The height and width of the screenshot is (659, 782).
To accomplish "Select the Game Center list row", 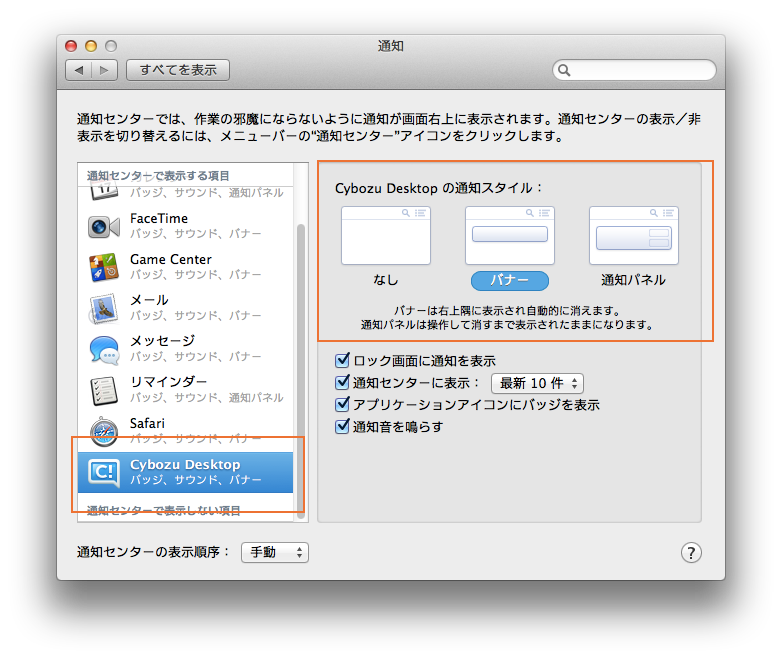I will [186, 267].
